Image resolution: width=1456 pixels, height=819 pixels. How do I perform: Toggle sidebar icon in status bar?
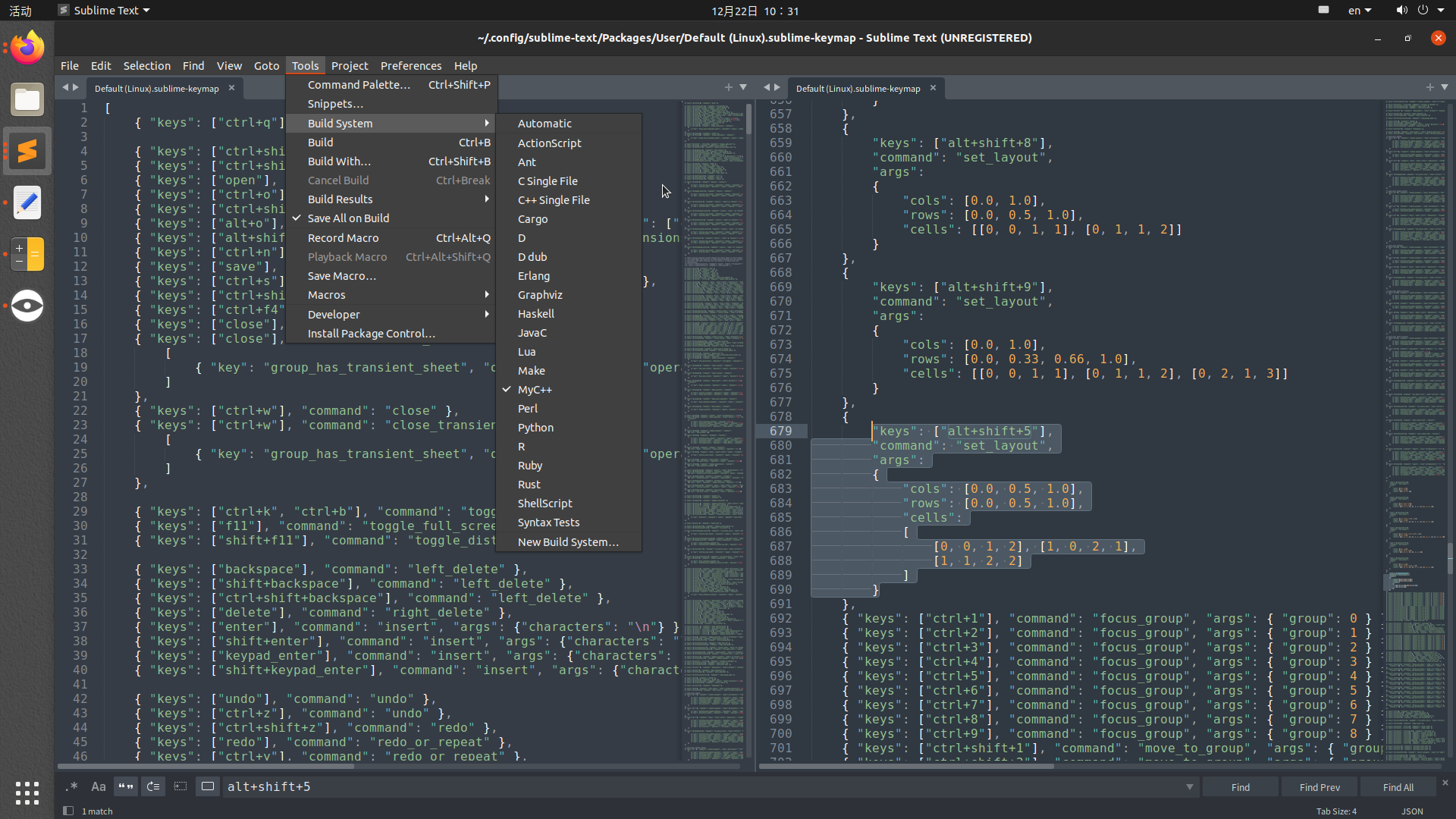pos(68,811)
